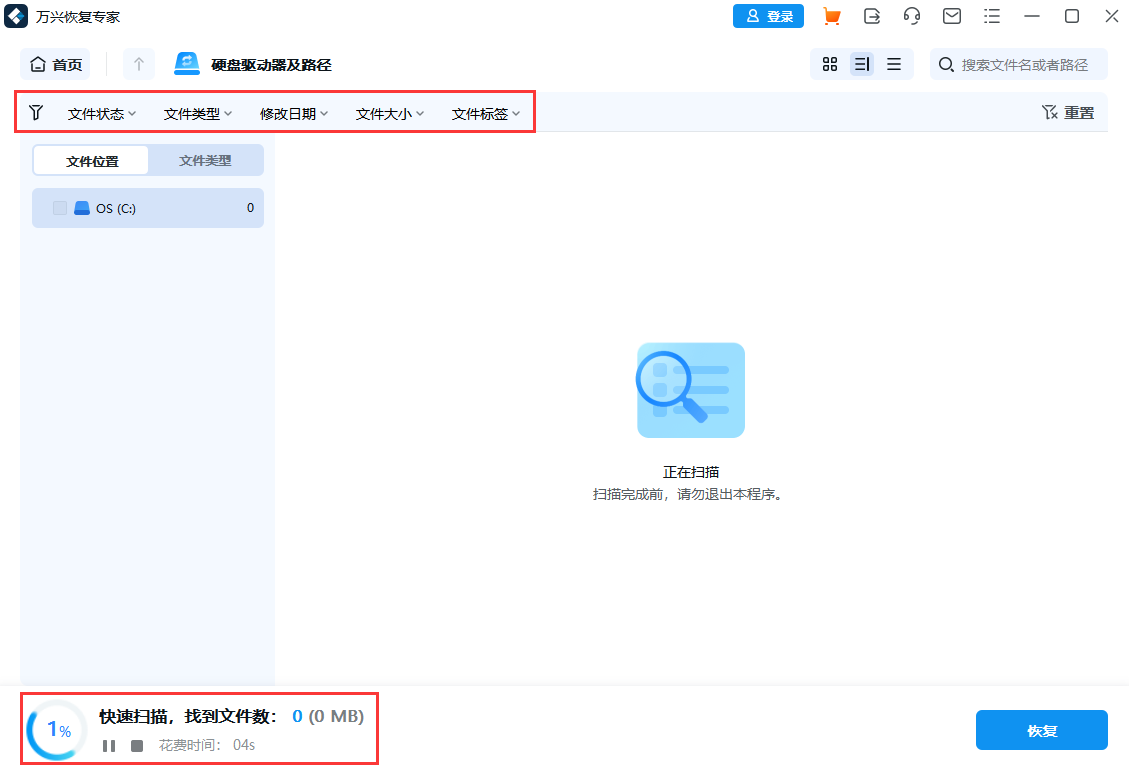The image size is (1129, 771).
Task: Click the headset customer support icon
Action: pyautogui.click(x=912, y=16)
